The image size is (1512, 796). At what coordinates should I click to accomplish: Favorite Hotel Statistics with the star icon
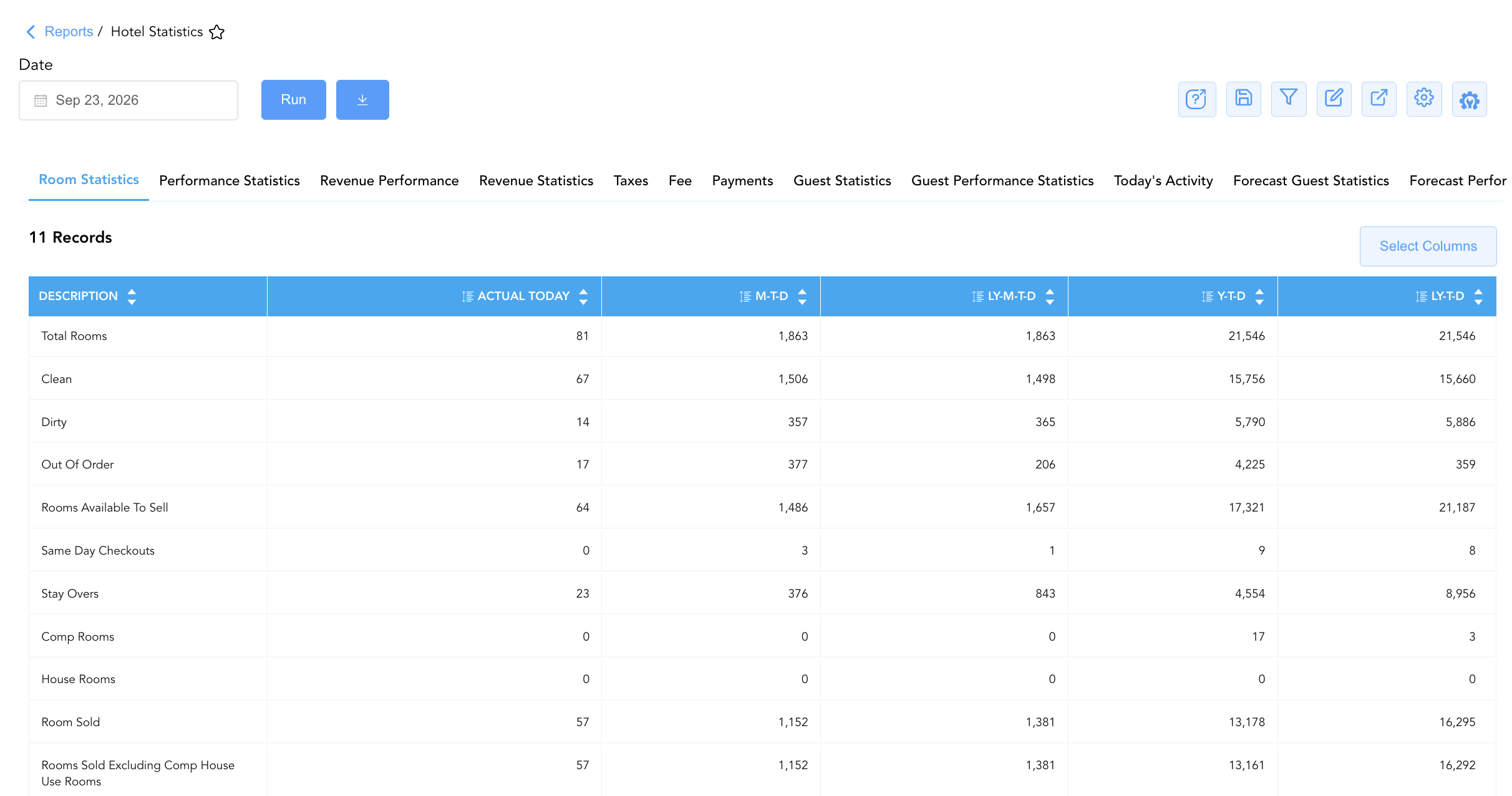(216, 32)
